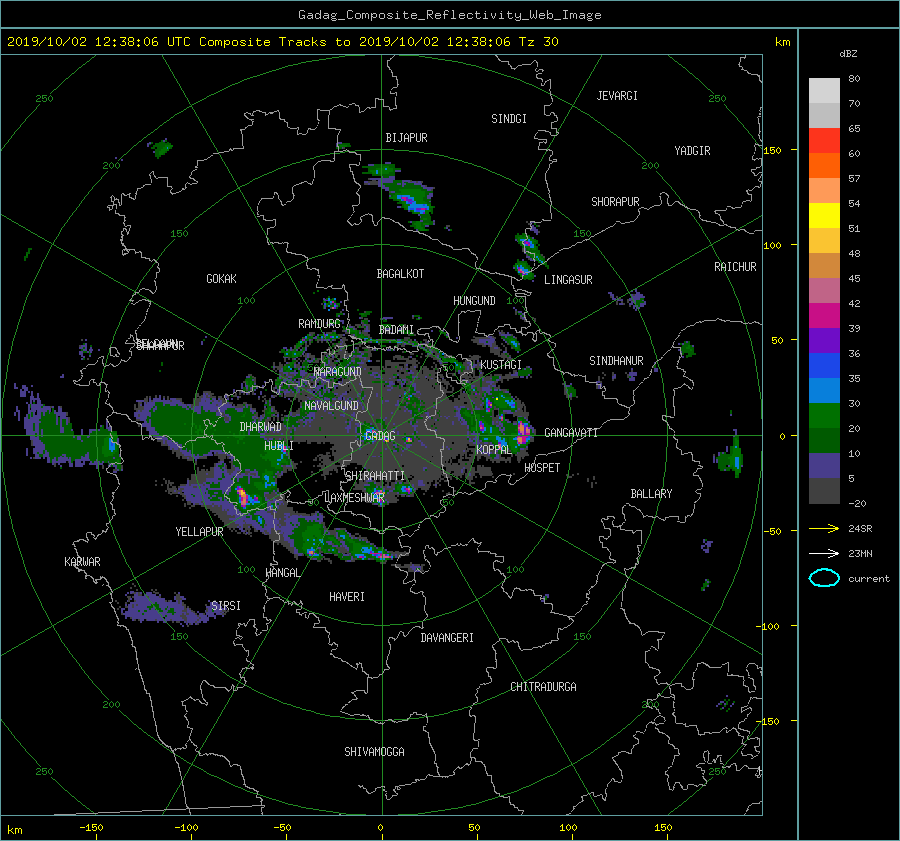Click the KOPPAL city label
This screenshot has height=841, width=900.
pyautogui.click(x=494, y=449)
